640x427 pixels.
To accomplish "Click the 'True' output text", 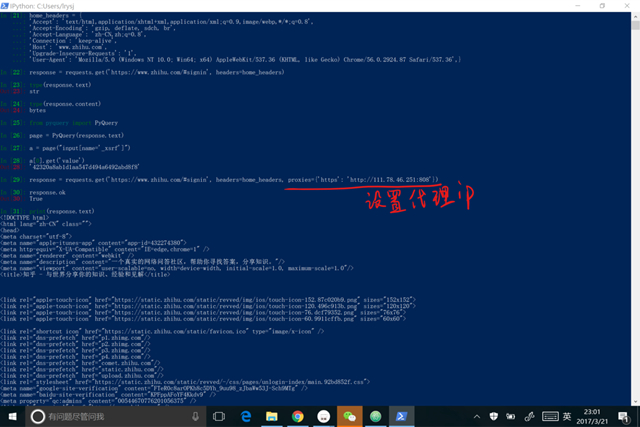I will coord(36,199).
